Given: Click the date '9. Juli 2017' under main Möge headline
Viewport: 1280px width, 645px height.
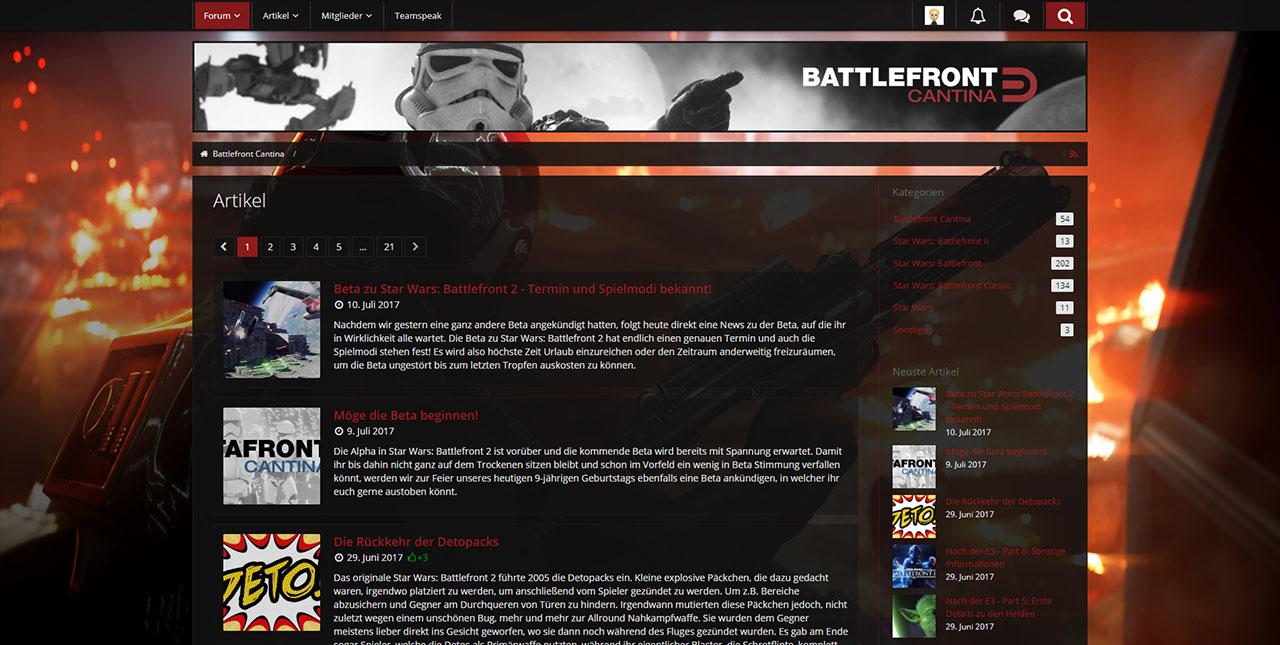Looking at the screenshot, I should point(370,432).
